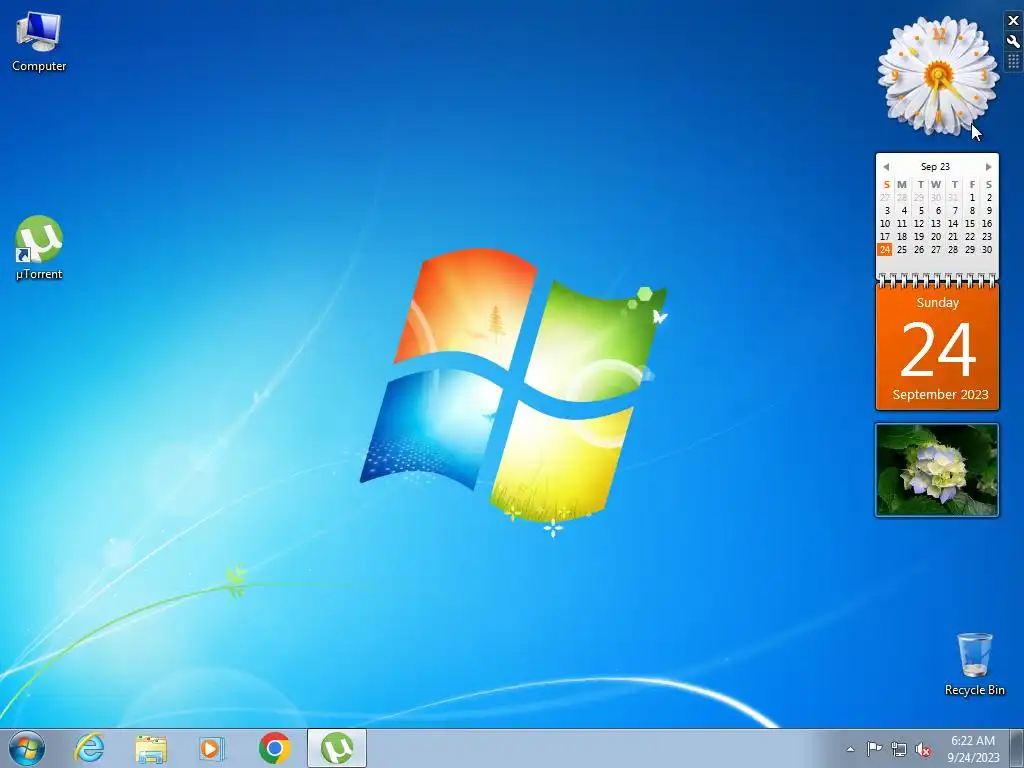Select day 30 in calendar gadget
This screenshot has height=768, width=1024.
(x=987, y=249)
